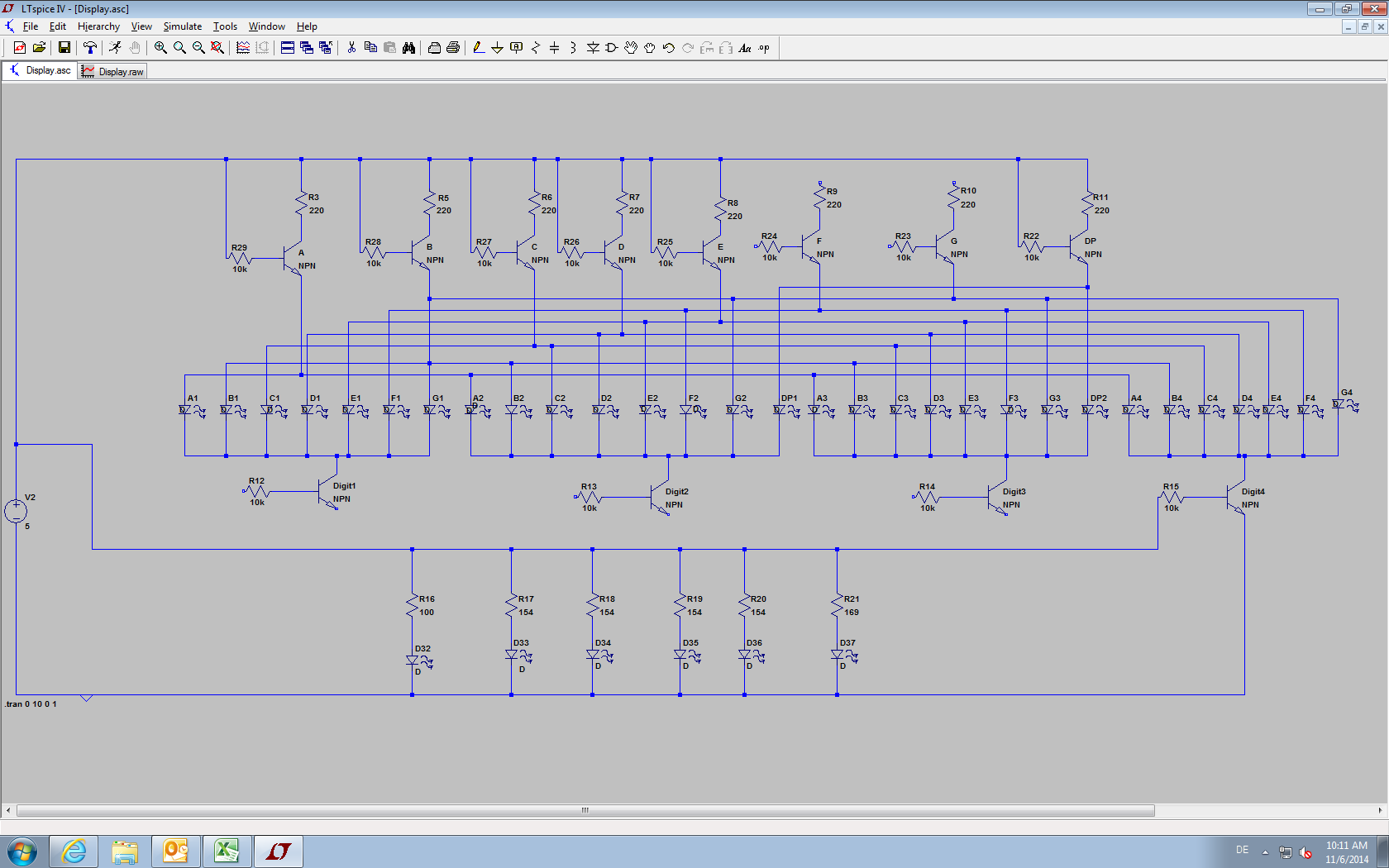Open the Help menu
The width and height of the screenshot is (1389, 868).
(x=307, y=26)
